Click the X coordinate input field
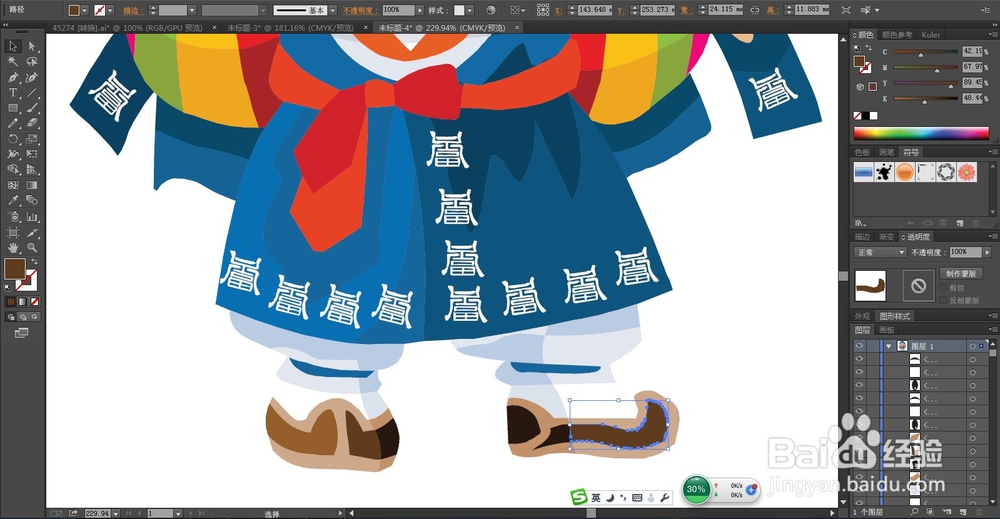The width and height of the screenshot is (1000, 519). (594, 10)
